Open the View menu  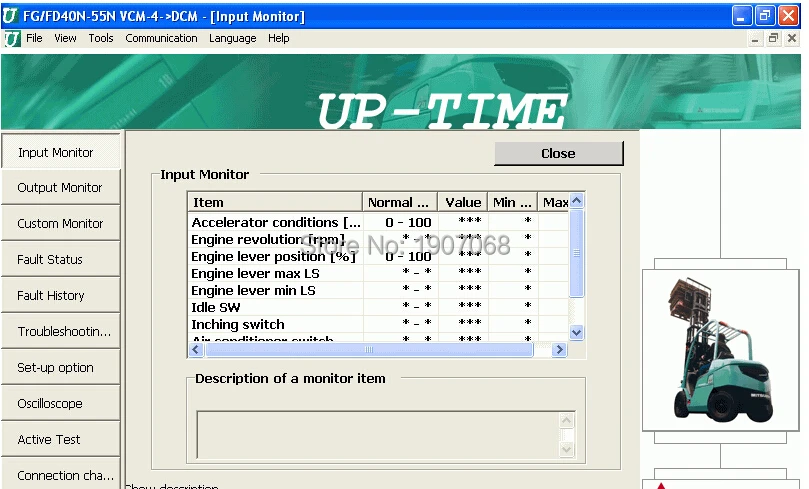[x=66, y=38]
